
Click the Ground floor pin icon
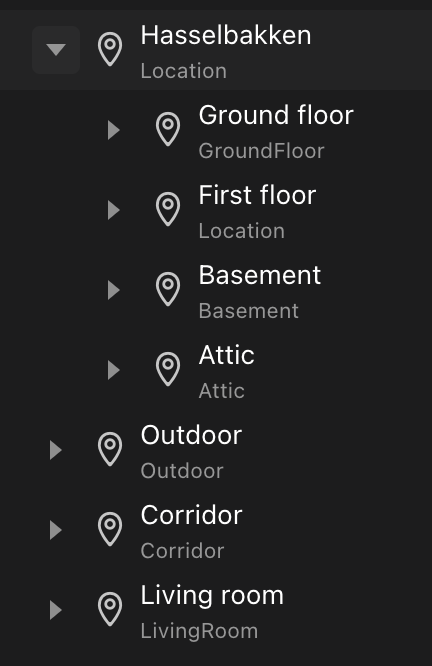168,129
